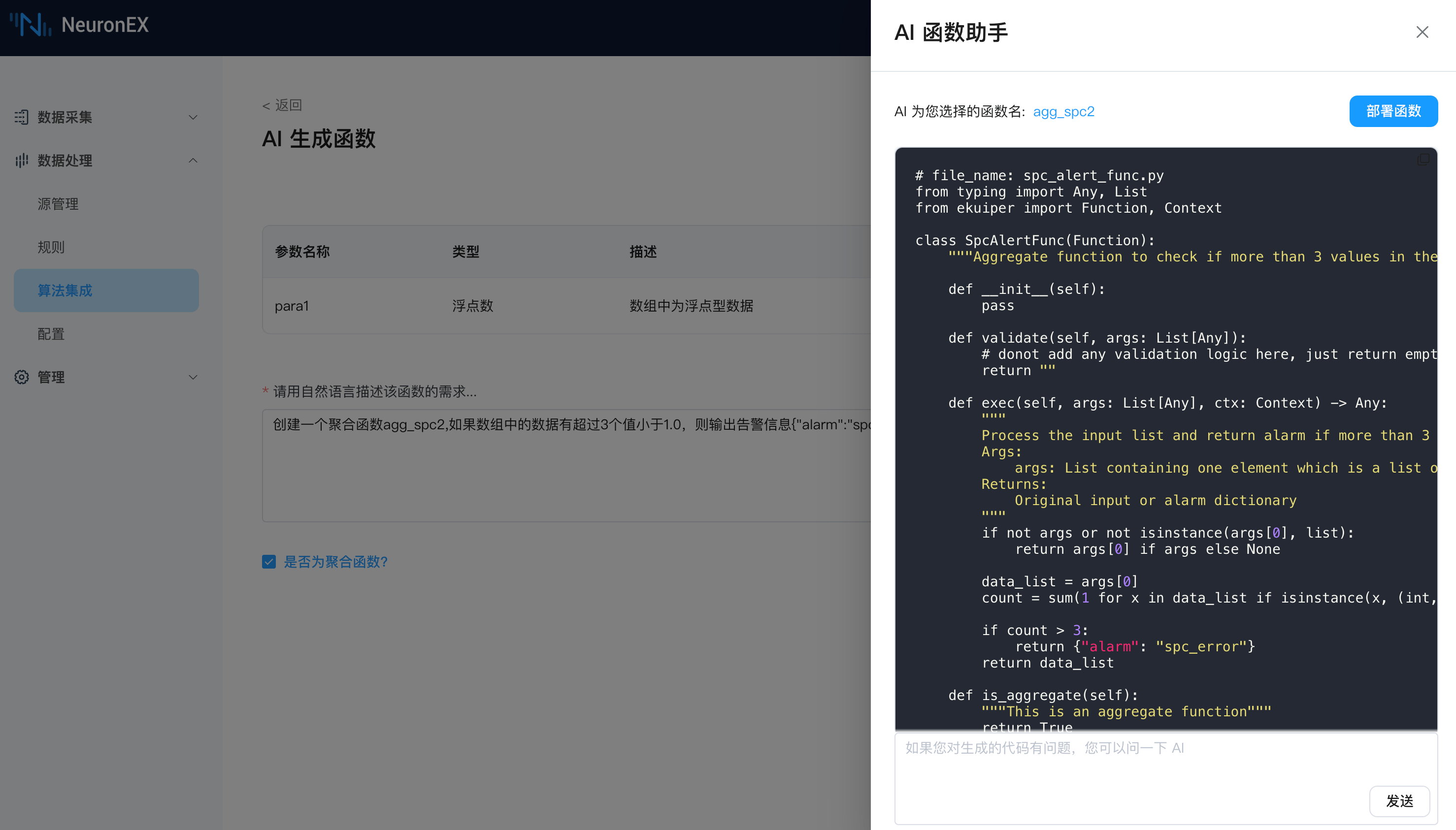Image resolution: width=1456 pixels, height=830 pixels.
Task: Click the 部署函数 deploy button
Action: pos(1393,111)
